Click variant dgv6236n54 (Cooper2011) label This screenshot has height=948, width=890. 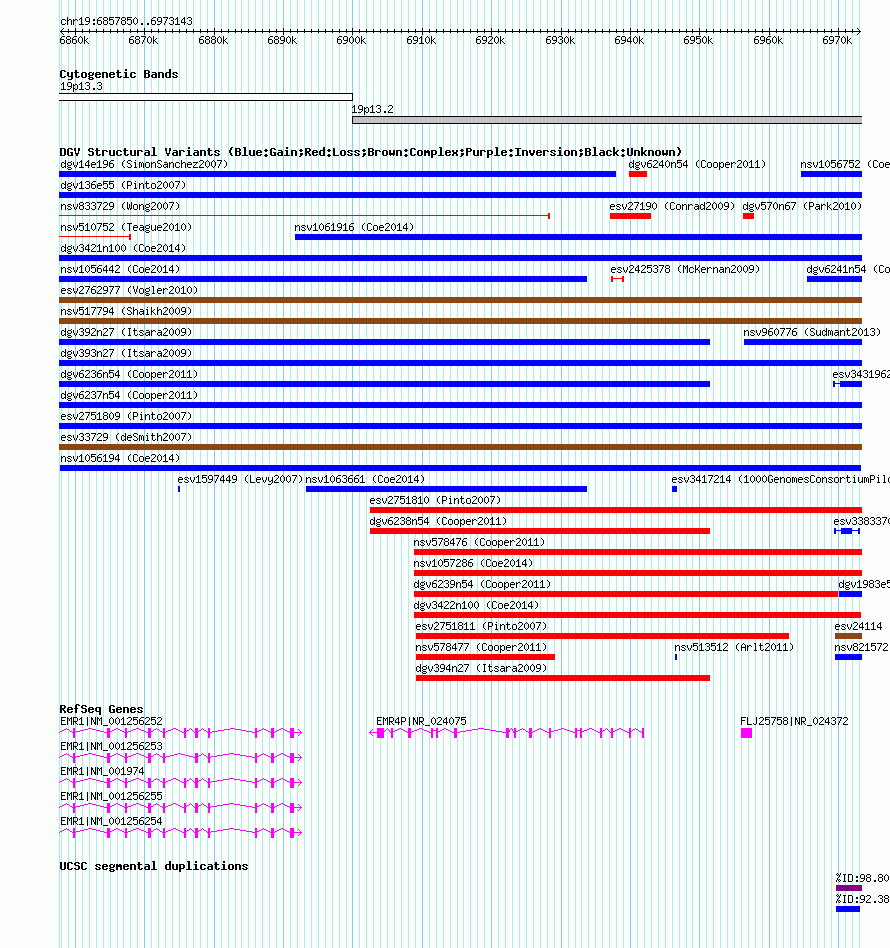tap(129, 375)
